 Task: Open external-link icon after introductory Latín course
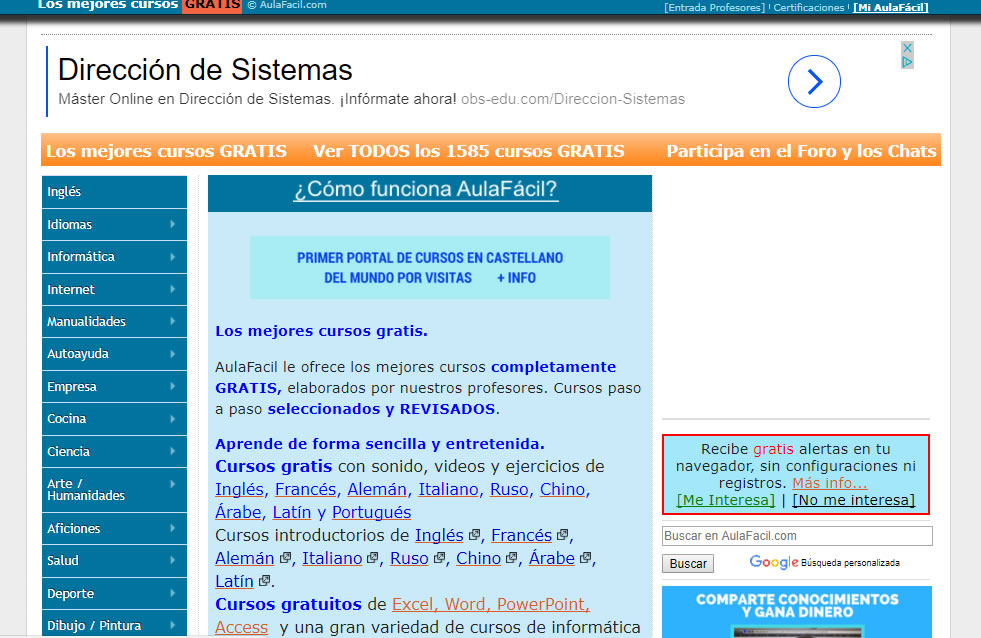265,580
